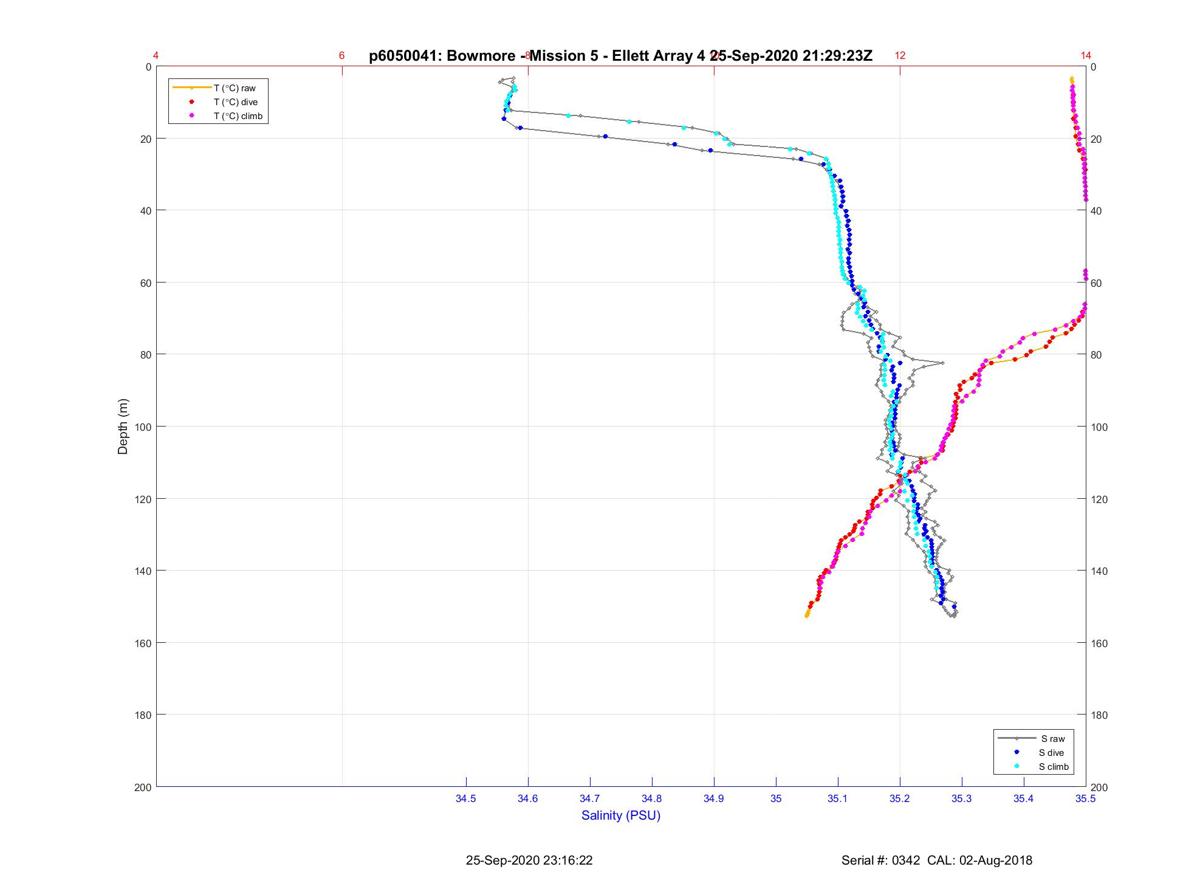Click the blue dot marker for S dive
1200x885 pixels.
click(1017, 752)
